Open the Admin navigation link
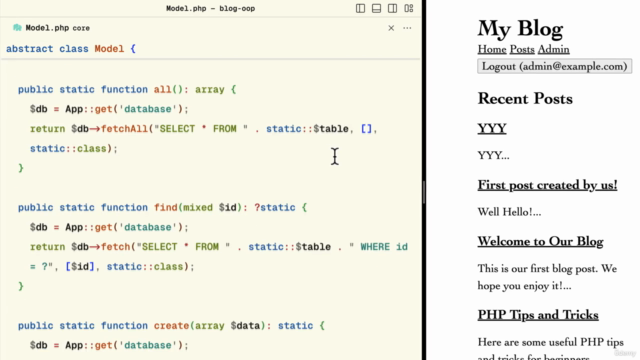The height and width of the screenshot is (360, 640). 553,49
